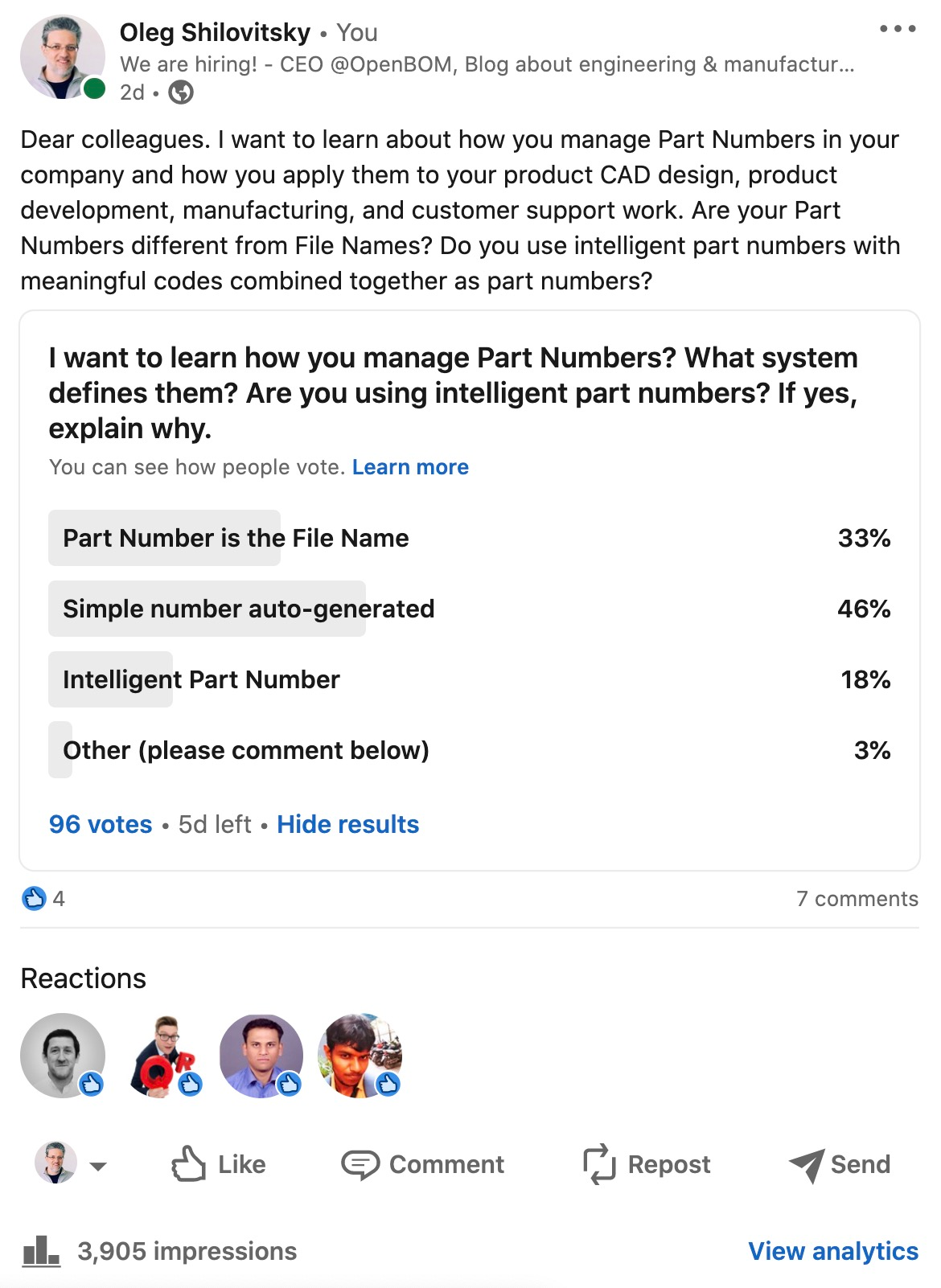Select the Part Number is the File Name option

tap(470, 538)
